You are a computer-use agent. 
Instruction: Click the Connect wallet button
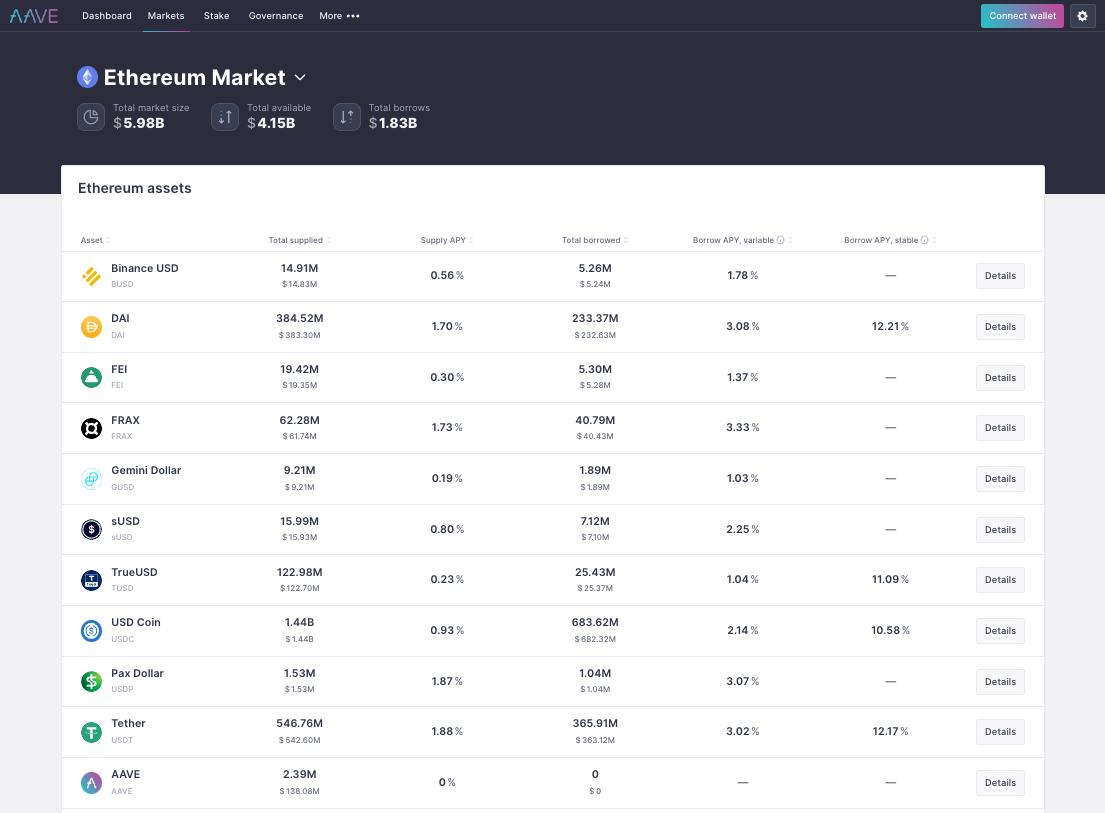[x=1022, y=16]
